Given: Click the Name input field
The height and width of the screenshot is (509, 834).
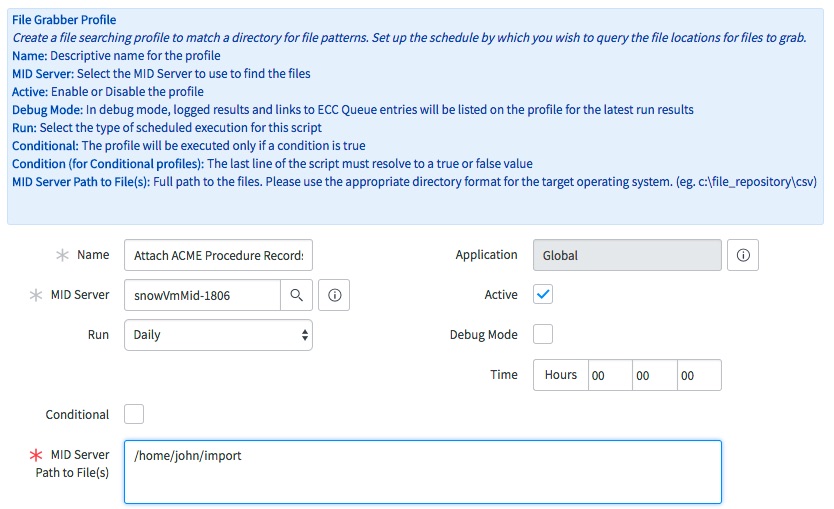Looking at the screenshot, I should pyautogui.click(x=218, y=255).
